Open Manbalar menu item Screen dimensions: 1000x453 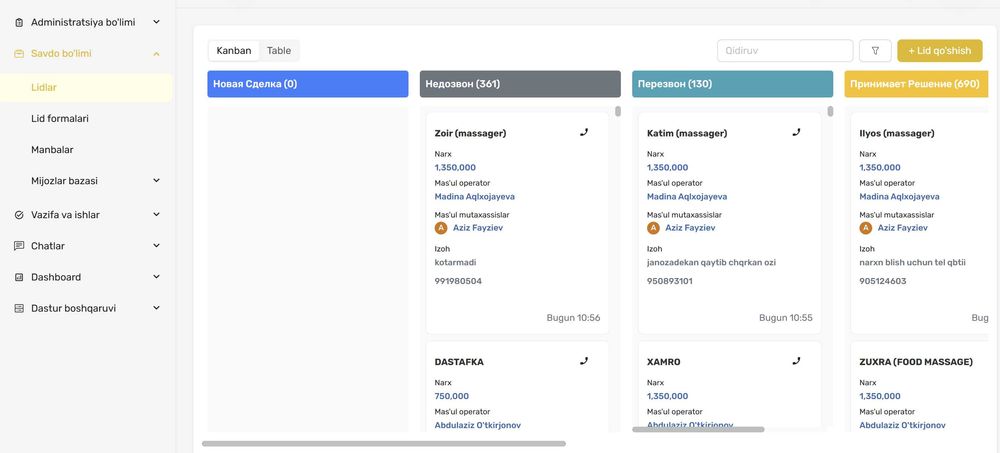52,150
